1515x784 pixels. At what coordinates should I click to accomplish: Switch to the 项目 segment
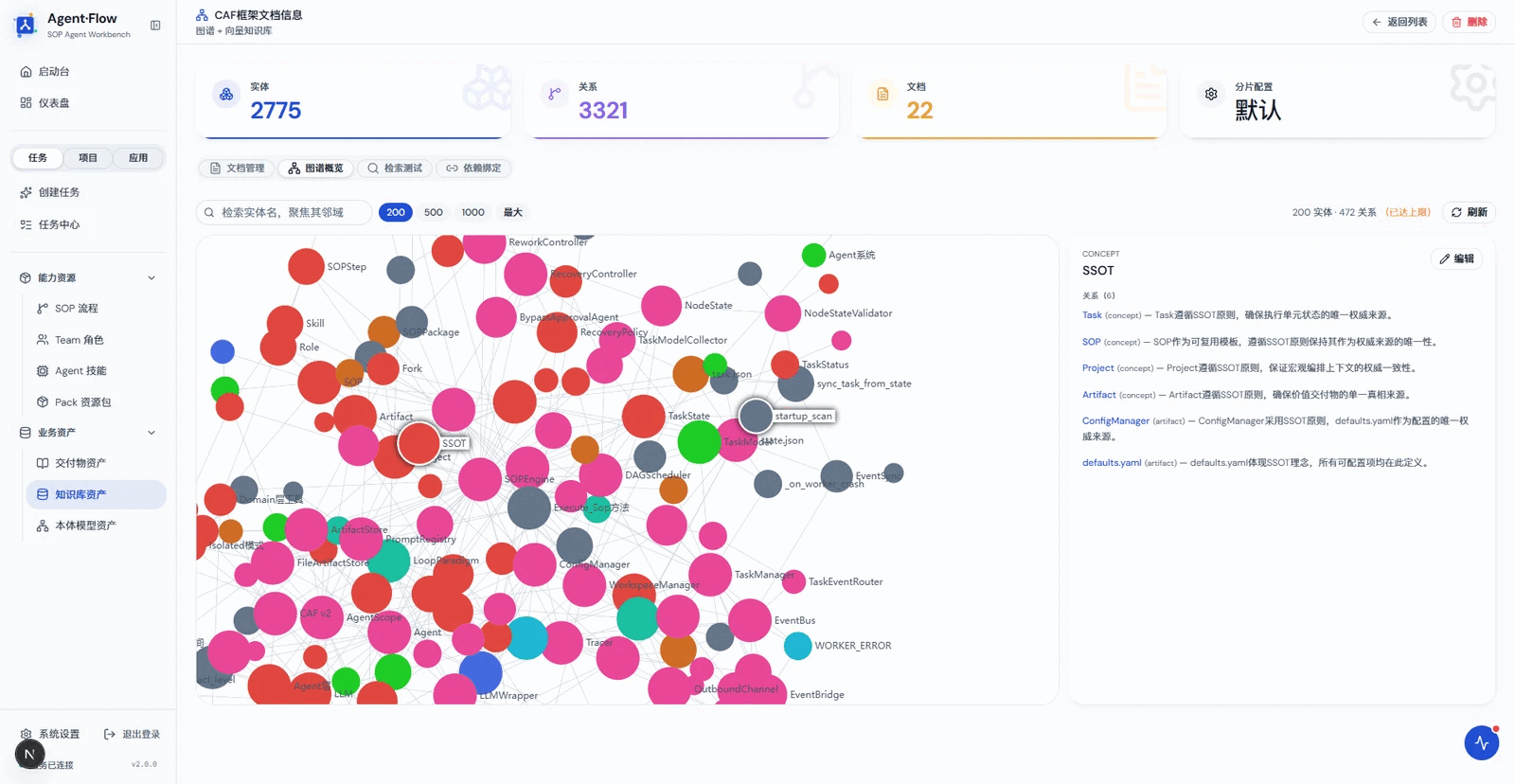tap(88, 158)
